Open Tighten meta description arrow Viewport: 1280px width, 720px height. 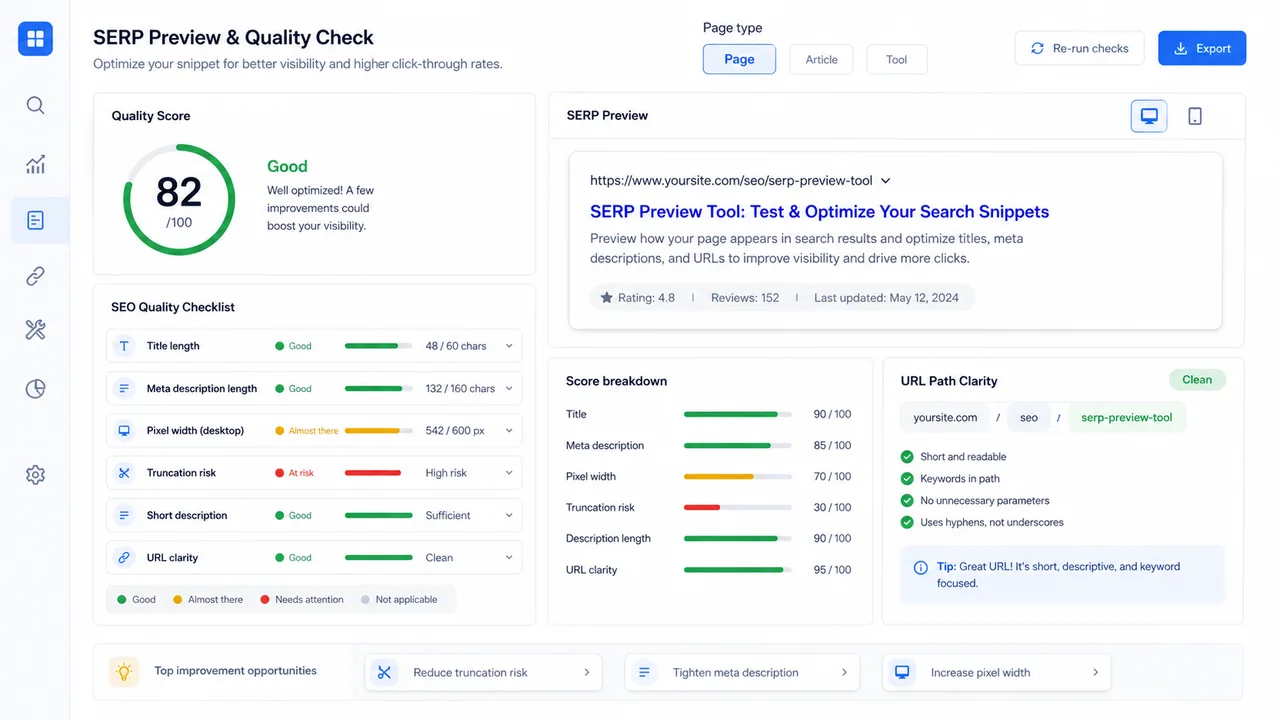click(844, 672)
